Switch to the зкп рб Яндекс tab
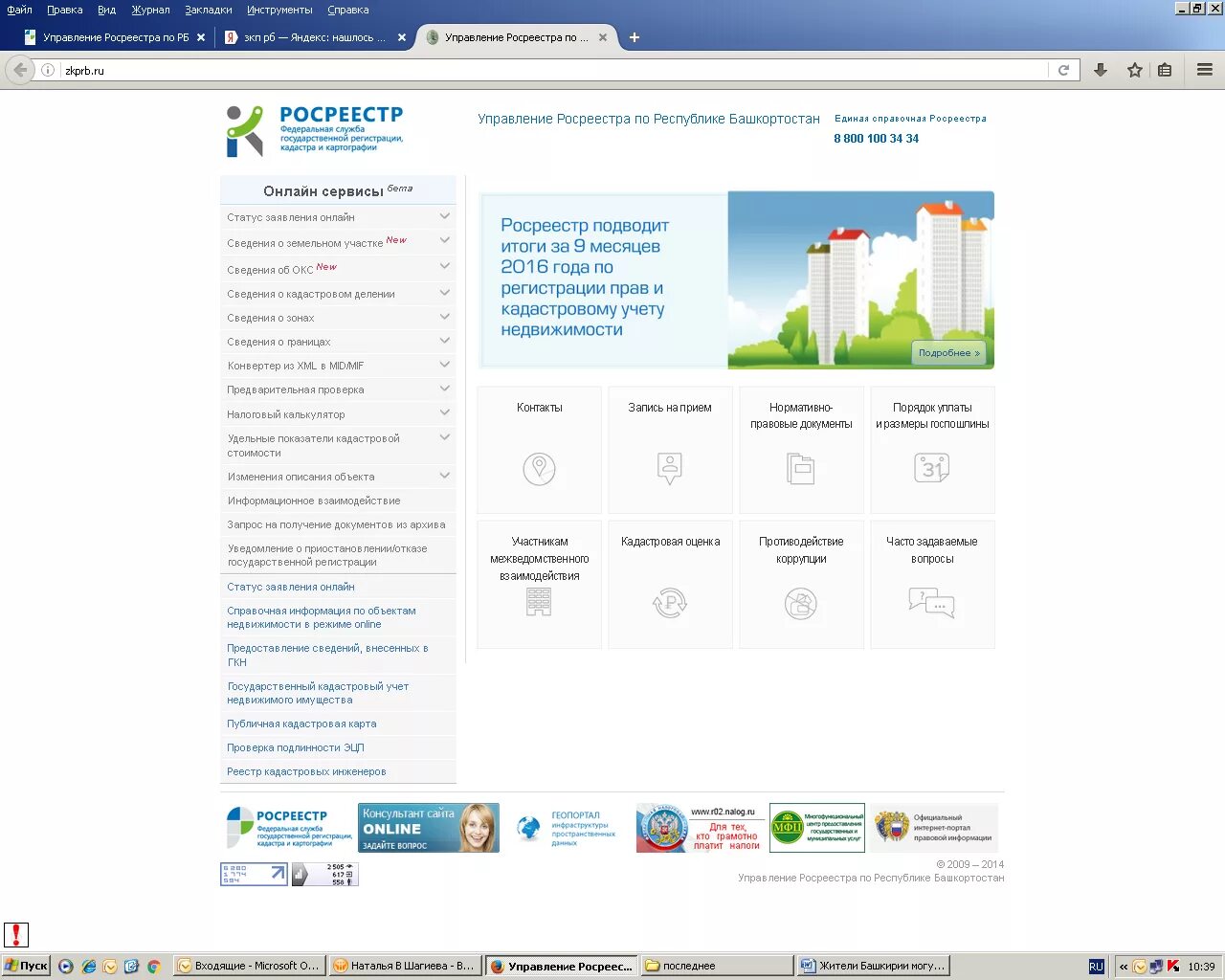1225x980 pixels. (x=315, y=37)
